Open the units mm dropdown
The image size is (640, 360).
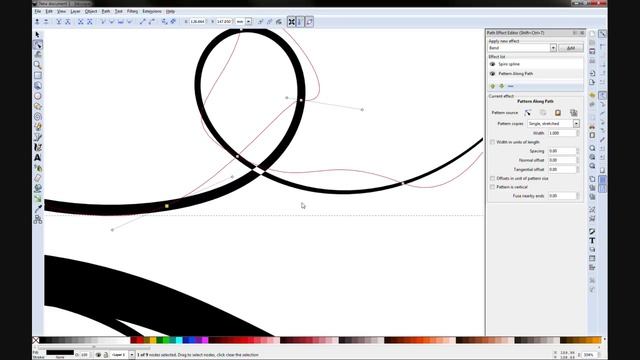click(249, 21)
